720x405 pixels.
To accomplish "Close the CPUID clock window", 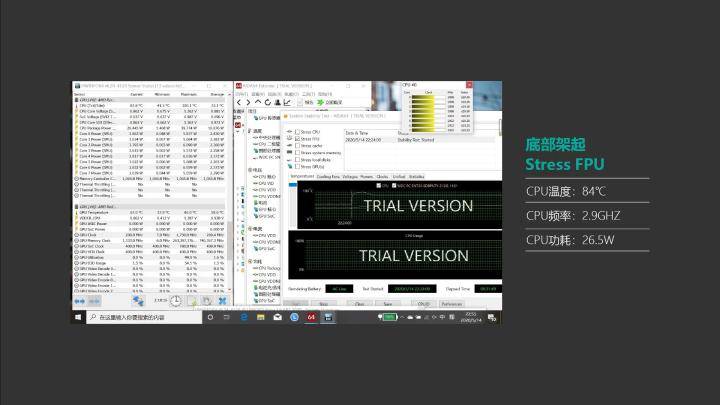I will [469, 85].
